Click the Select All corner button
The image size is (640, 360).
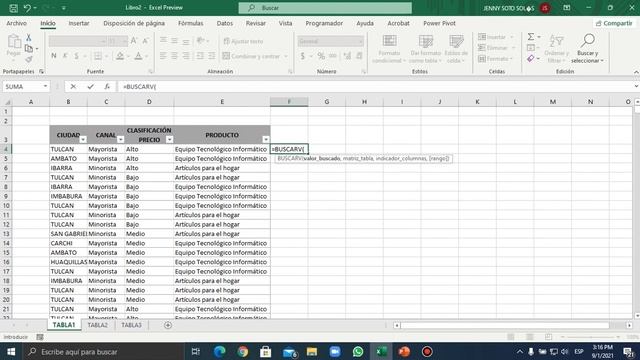click(6, 102)
